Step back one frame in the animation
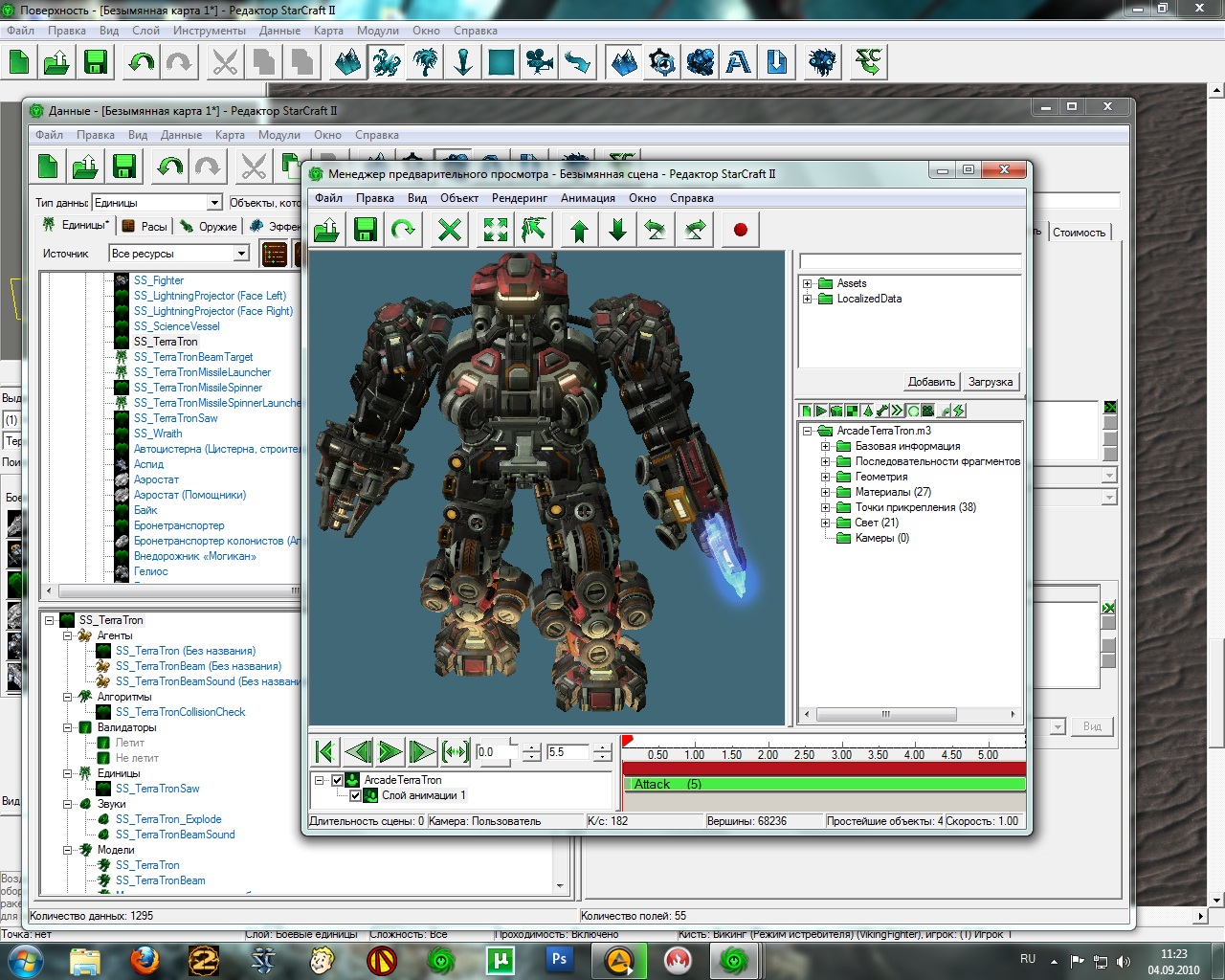1225x980 pixels. 358,752
